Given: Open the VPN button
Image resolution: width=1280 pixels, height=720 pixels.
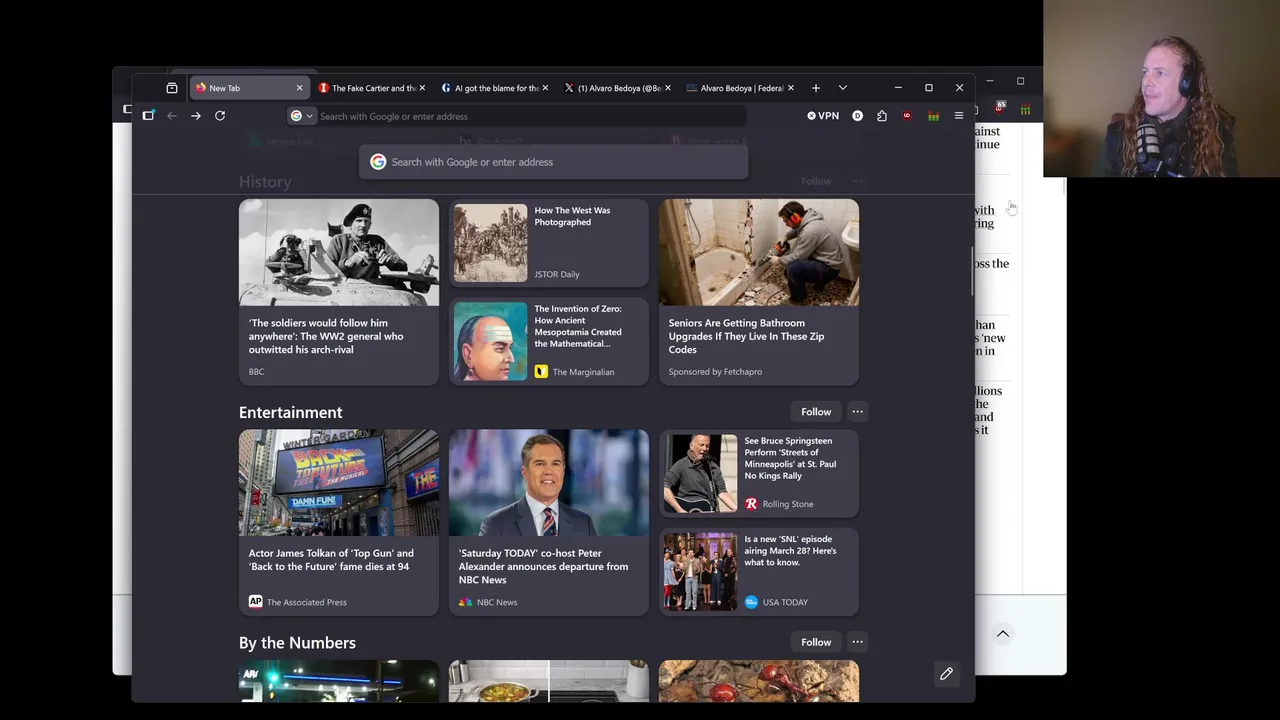Looking at the screenshot, I should click(x=823, y=116).
